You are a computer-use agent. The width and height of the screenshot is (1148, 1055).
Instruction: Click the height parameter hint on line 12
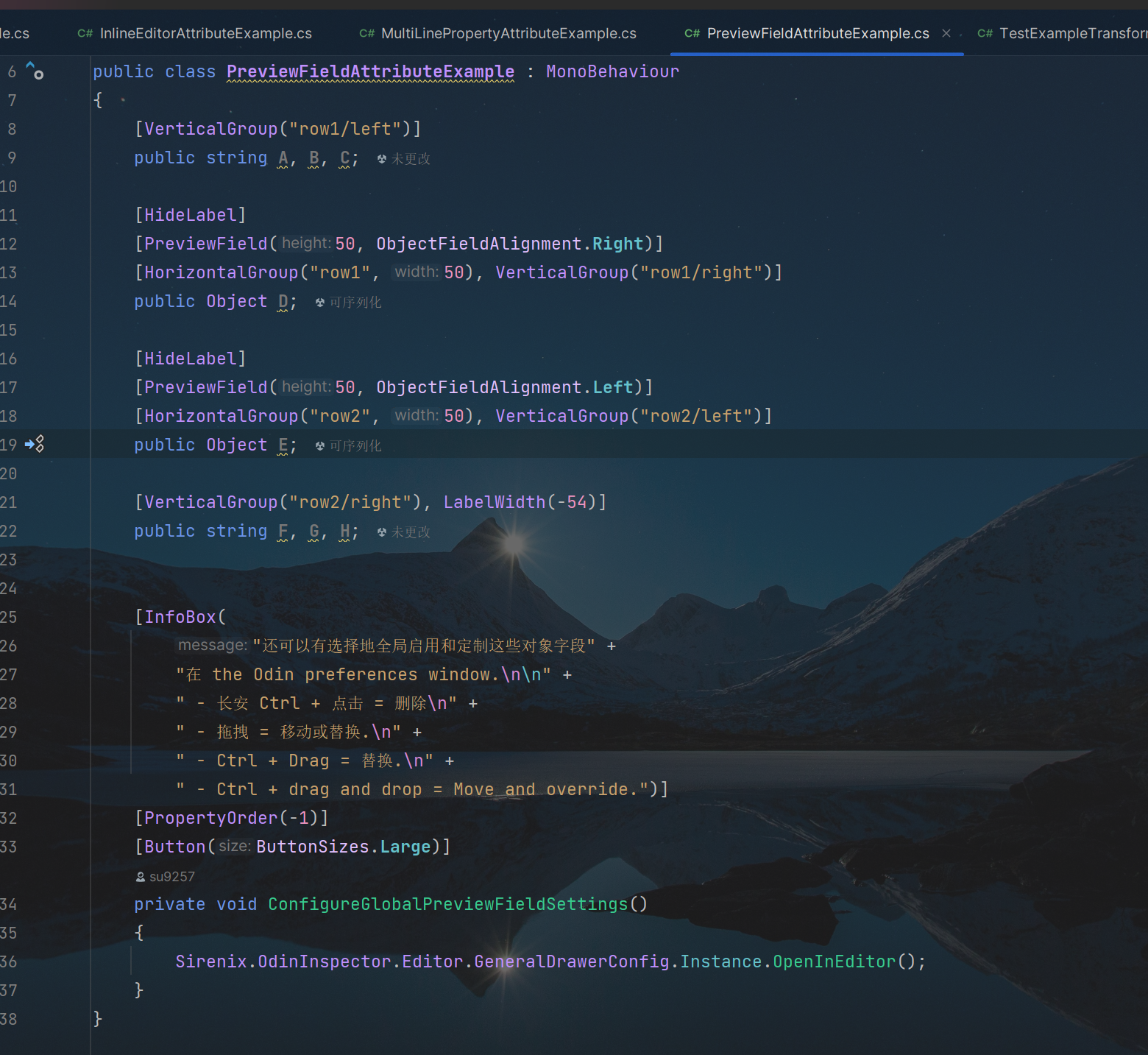pyautogui.click(x=306, y=243)
